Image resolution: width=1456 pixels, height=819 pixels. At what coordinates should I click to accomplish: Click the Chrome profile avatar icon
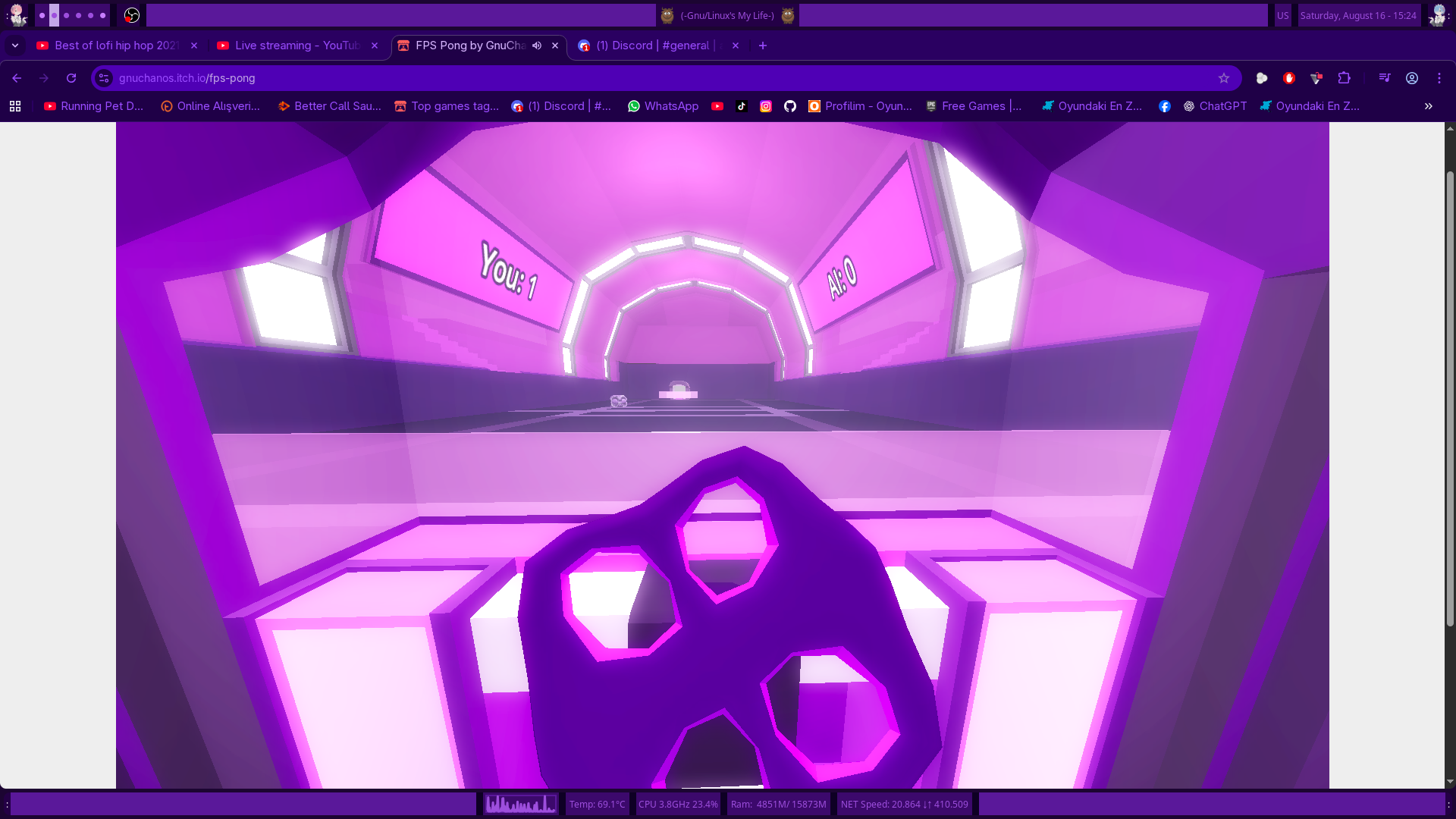point(1411,78)
